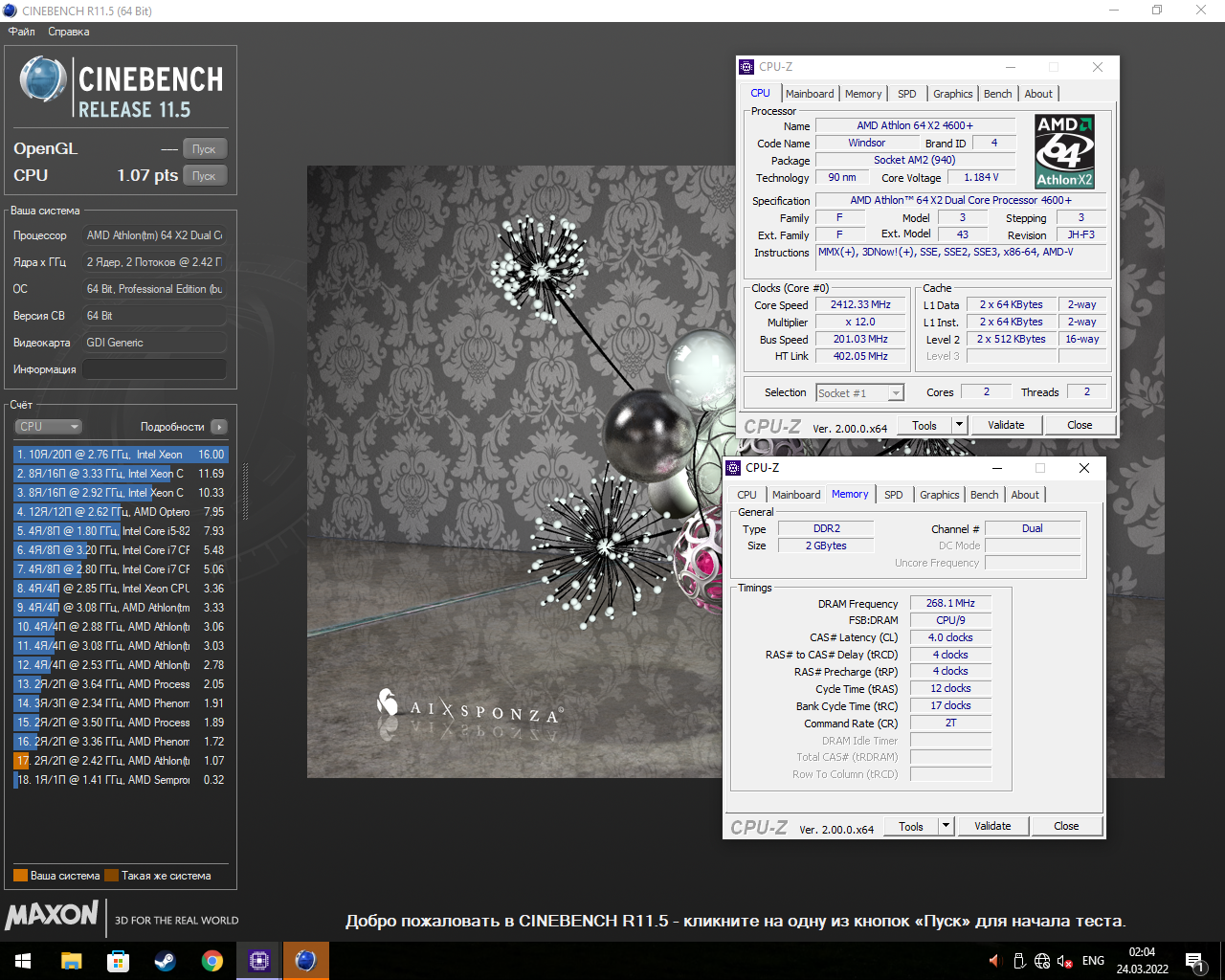Click the upper CPU-Z window title icon
The height and width of the screenshot is (980, 1225).
pos(746,67)
